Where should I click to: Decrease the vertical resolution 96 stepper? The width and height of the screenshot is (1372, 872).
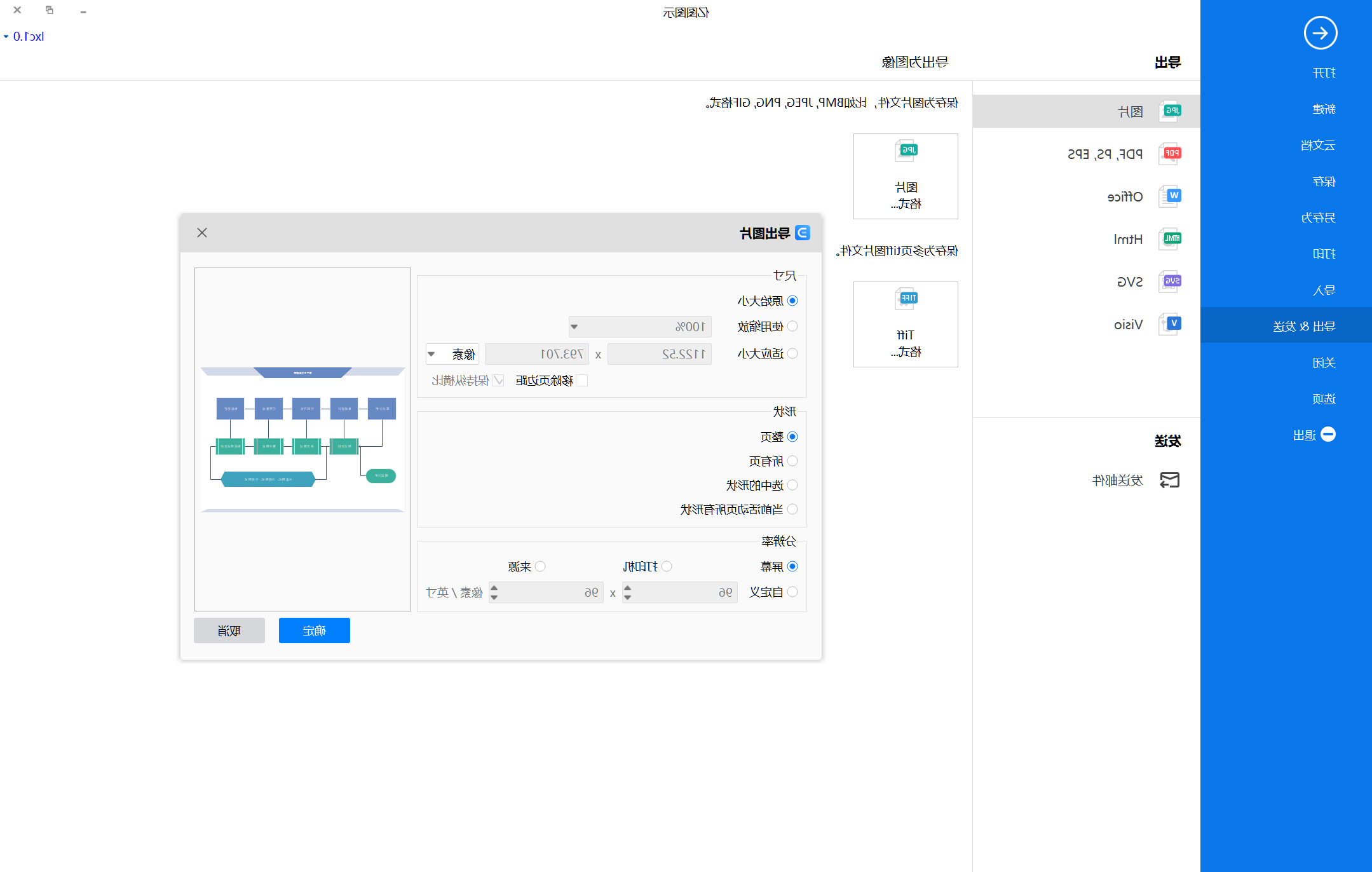tap(494, 597)
